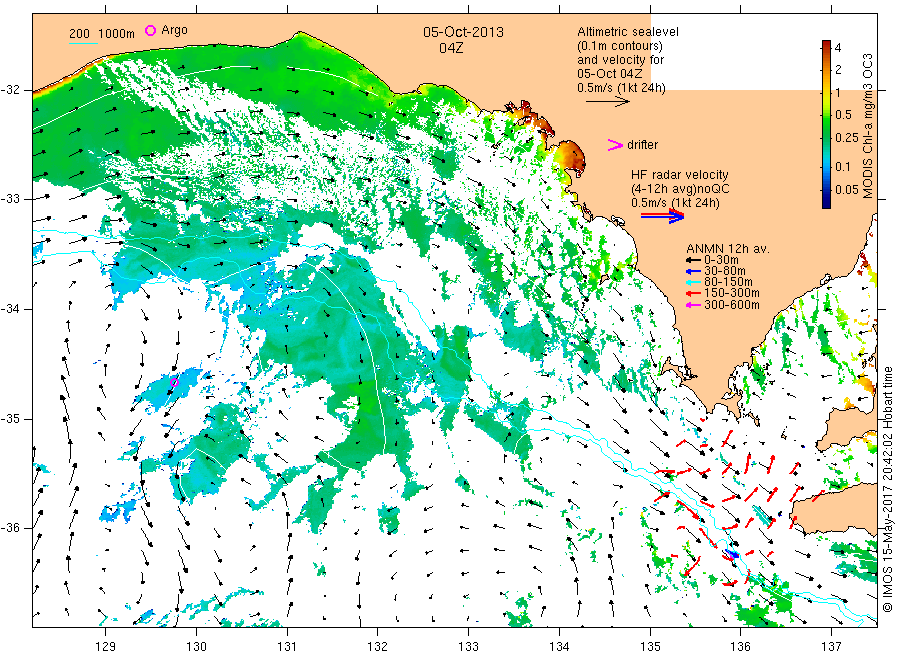This screenshot has height=660, width=900.
Task: Click the blue HF radar arrow near 136E
Action: tap(732, 554)
